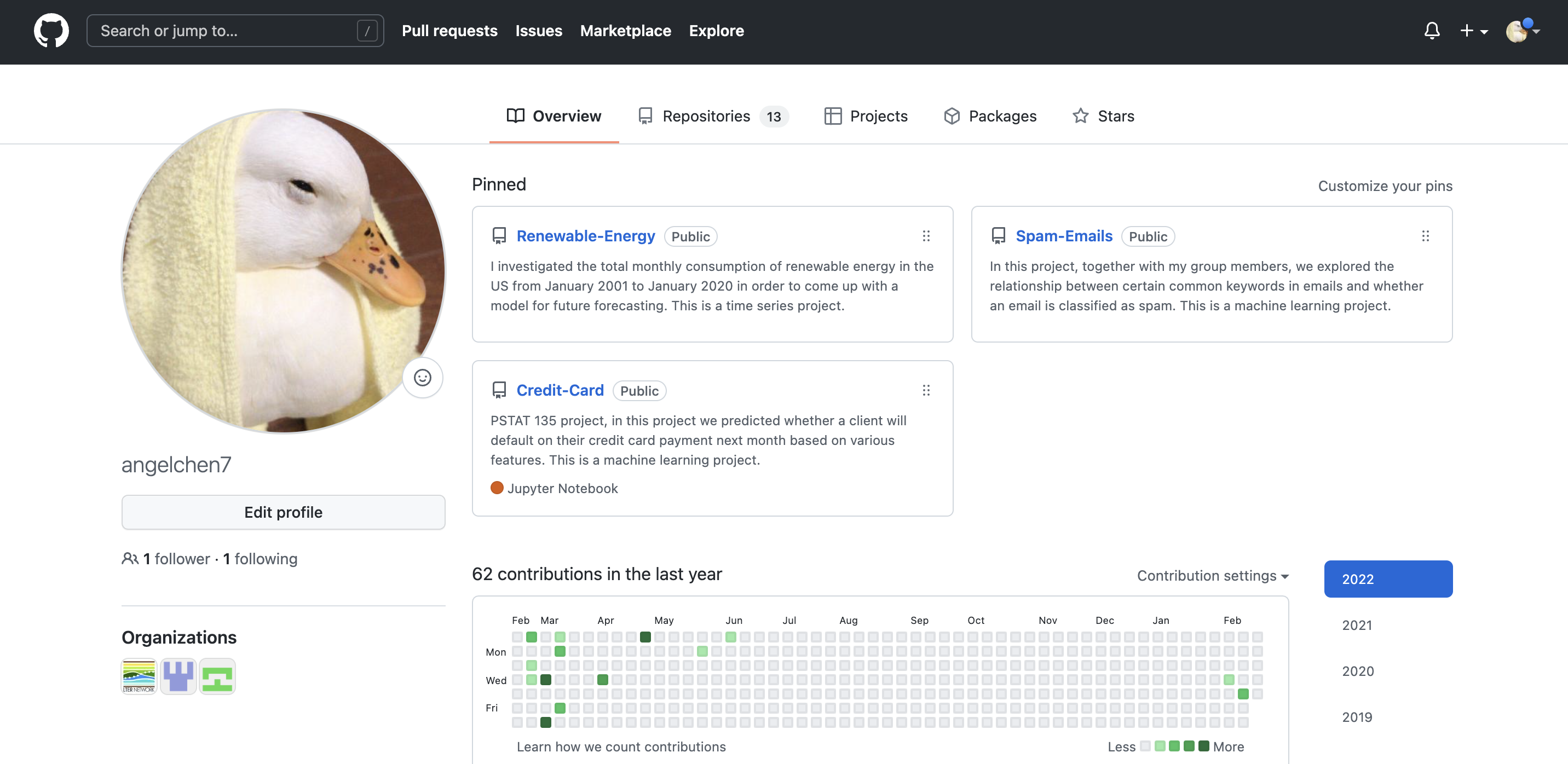The height and width of the screenshot is (764, 1568).
Task: Click the Projects table icon
Action: coord(833,115)
